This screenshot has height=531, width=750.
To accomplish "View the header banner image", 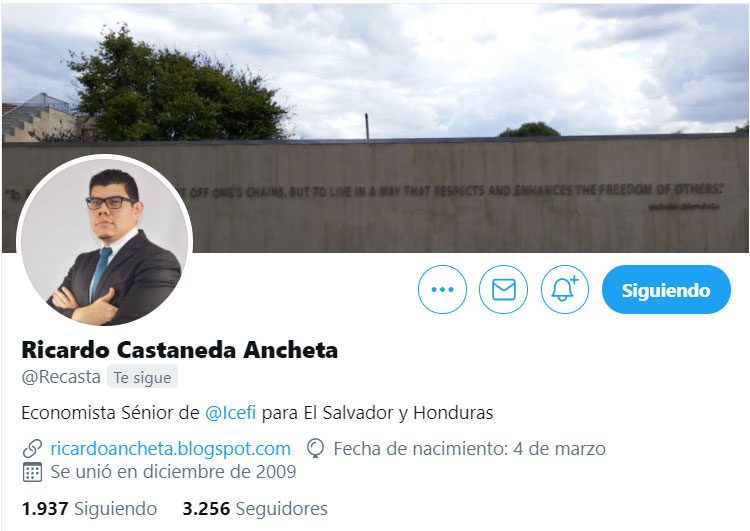I will tap(375, 127).
